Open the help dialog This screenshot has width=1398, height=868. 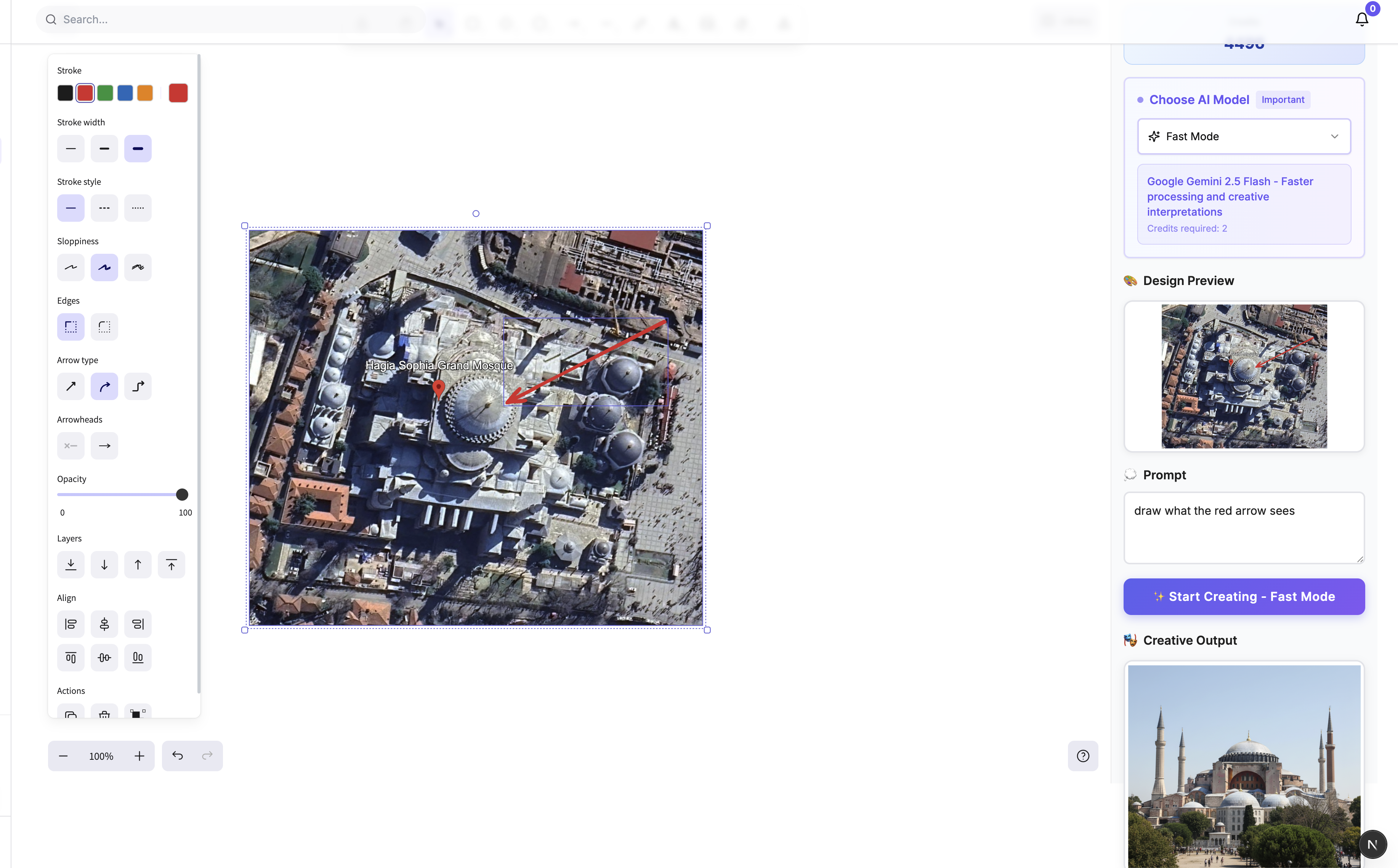tap(1083, 756)
